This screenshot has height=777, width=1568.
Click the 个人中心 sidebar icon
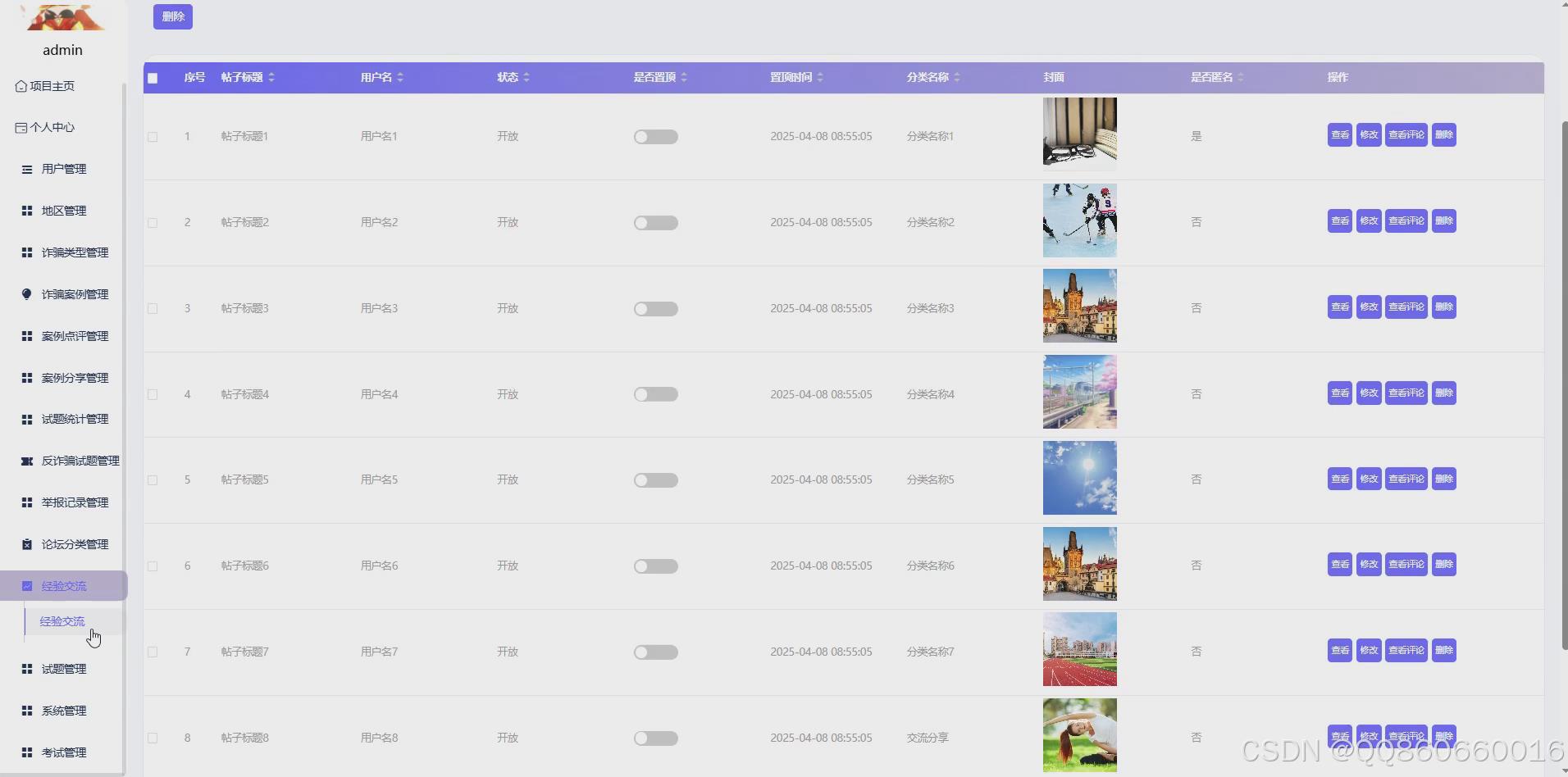21,128
